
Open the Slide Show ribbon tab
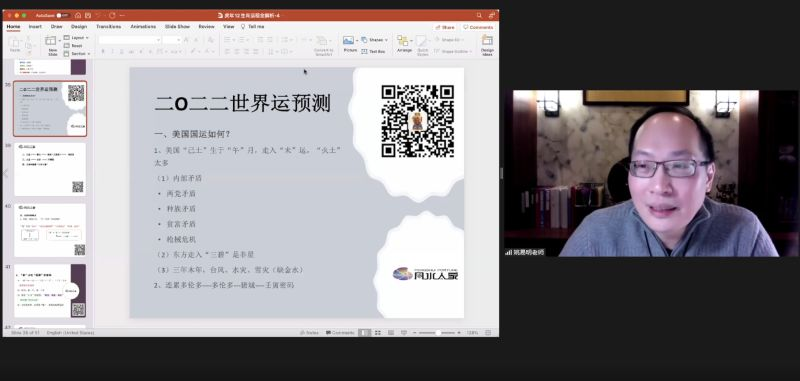(177, 27)
